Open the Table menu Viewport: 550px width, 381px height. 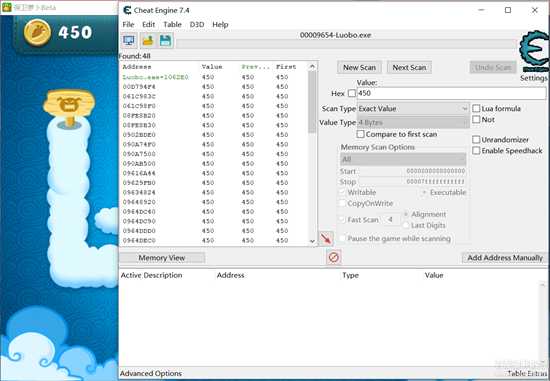172,25
